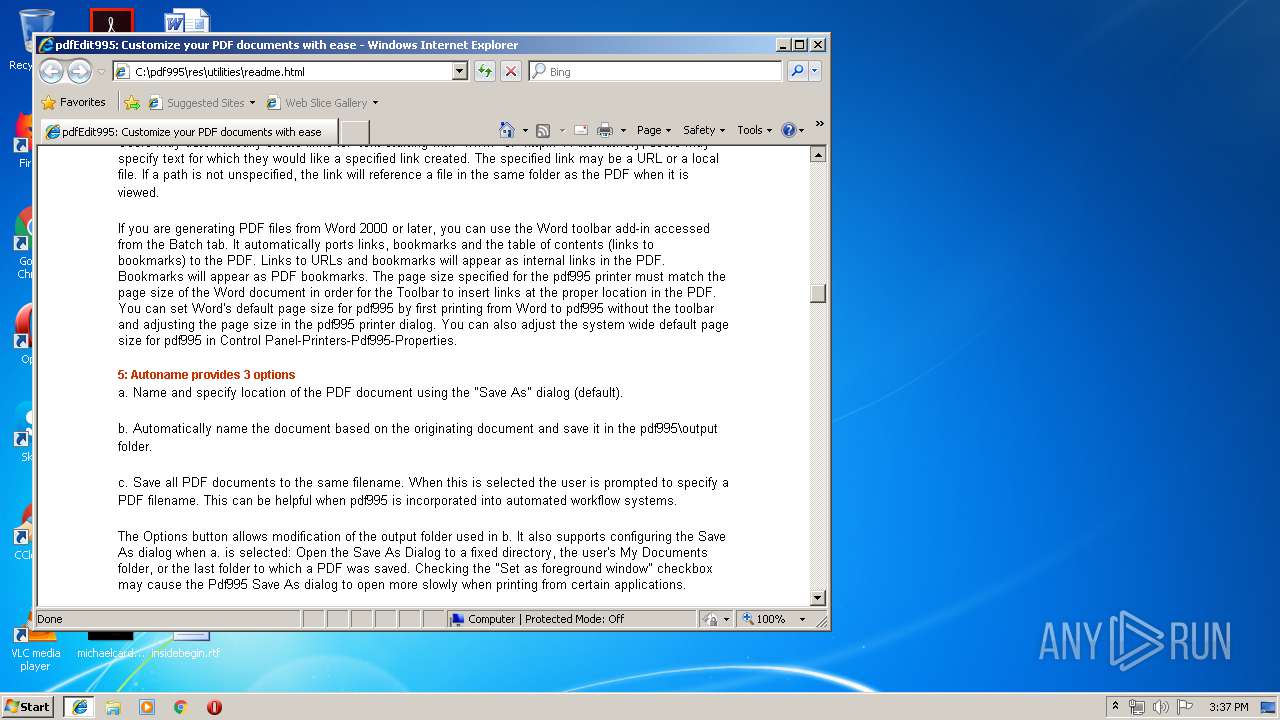
Task: Open the recent pages dropdown beside Forward
Action: pyautogui.click(x=101, y=72)
